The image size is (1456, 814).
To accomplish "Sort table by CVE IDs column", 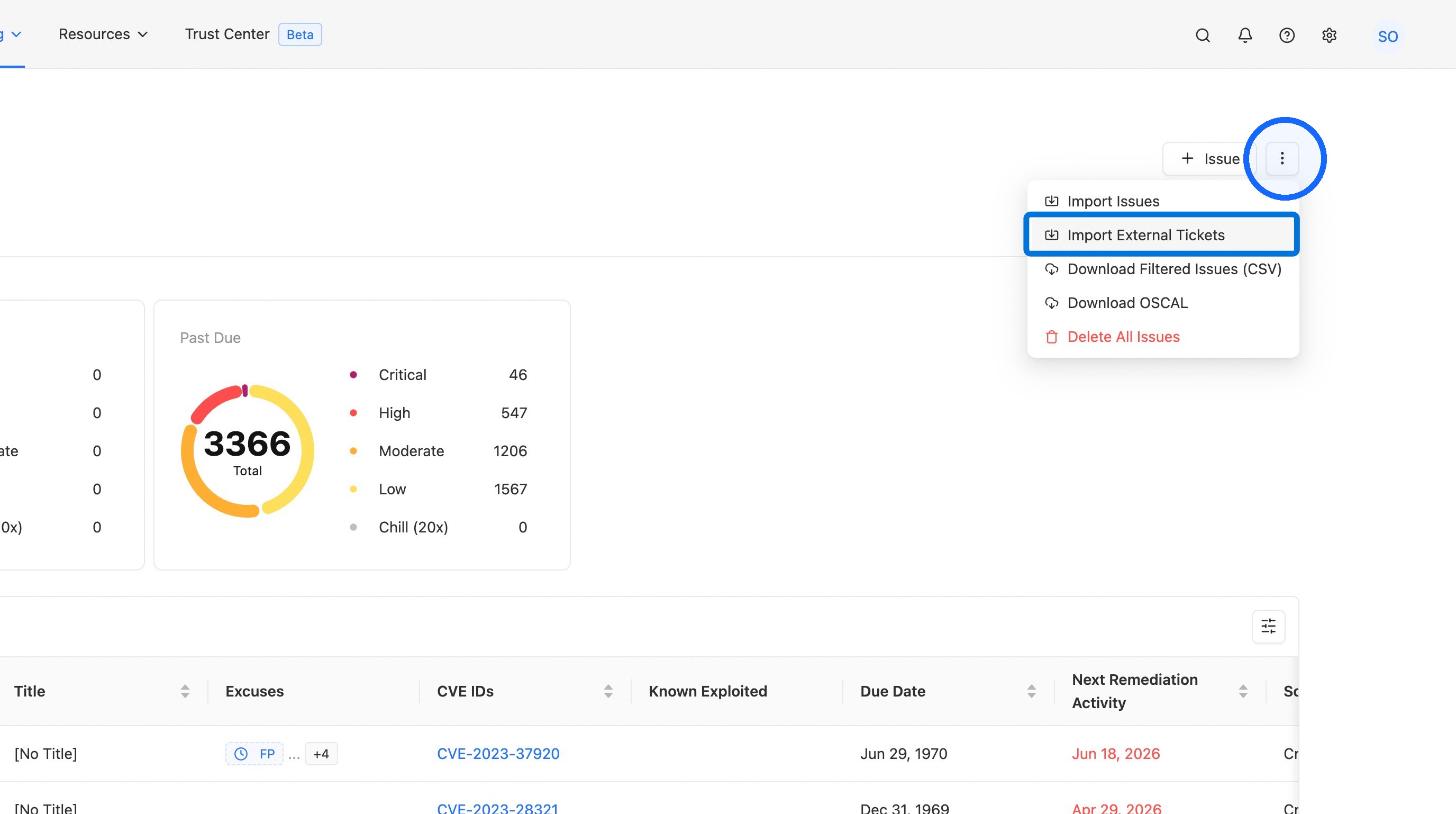I will (x=608, y=691).
